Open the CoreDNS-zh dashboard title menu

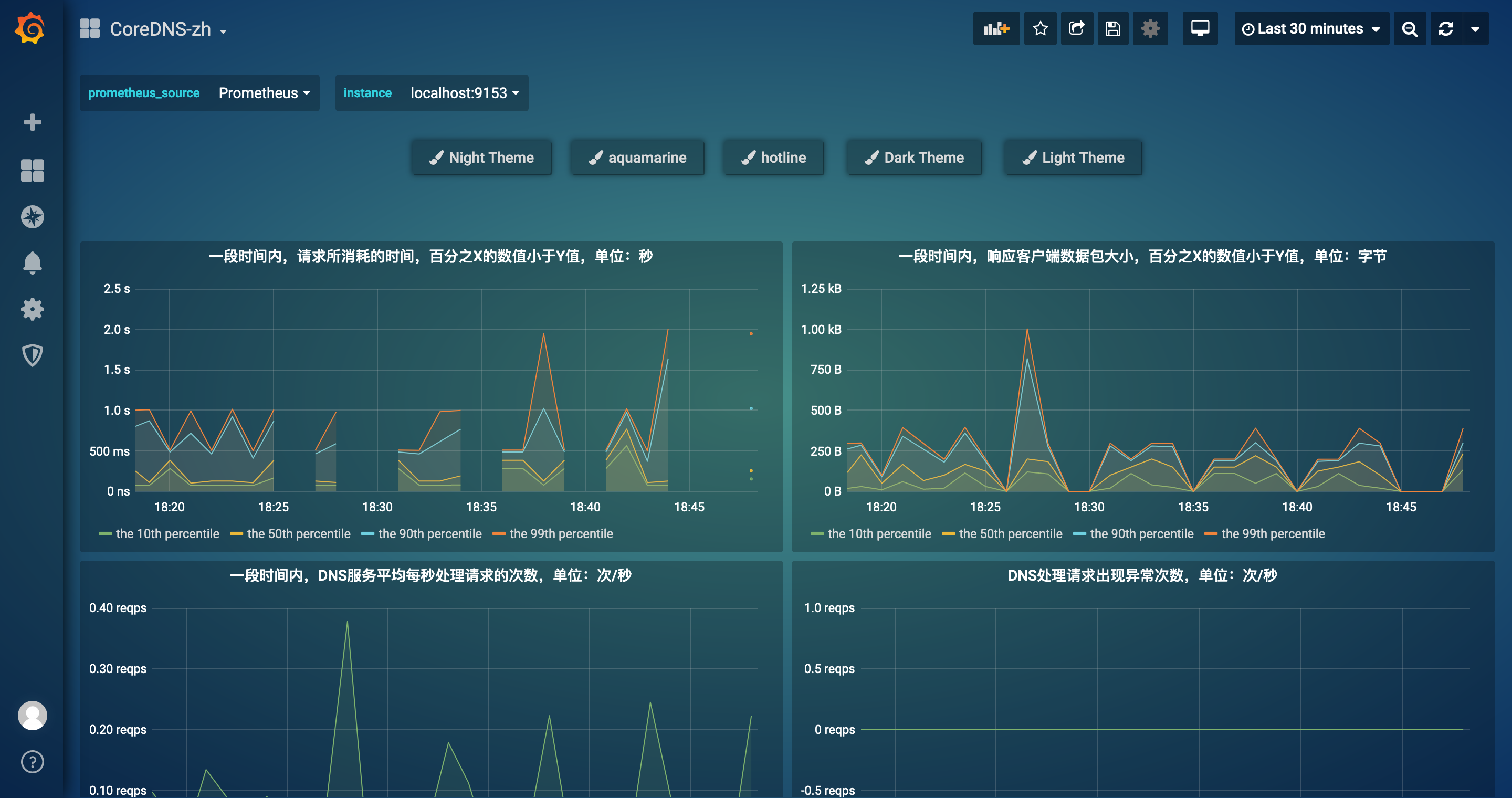160,29
